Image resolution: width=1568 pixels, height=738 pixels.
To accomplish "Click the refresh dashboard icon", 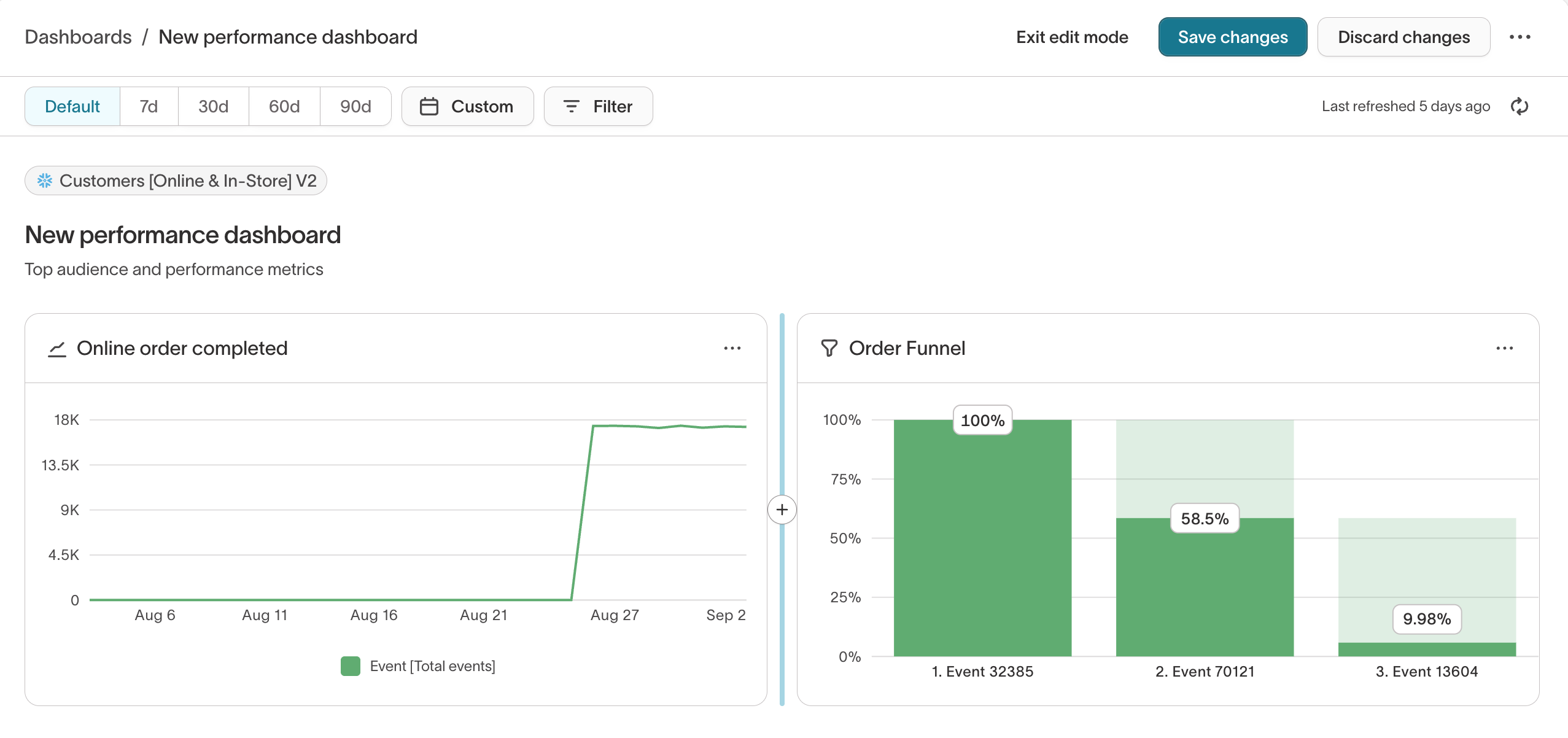I will [x=1519, y=106].
